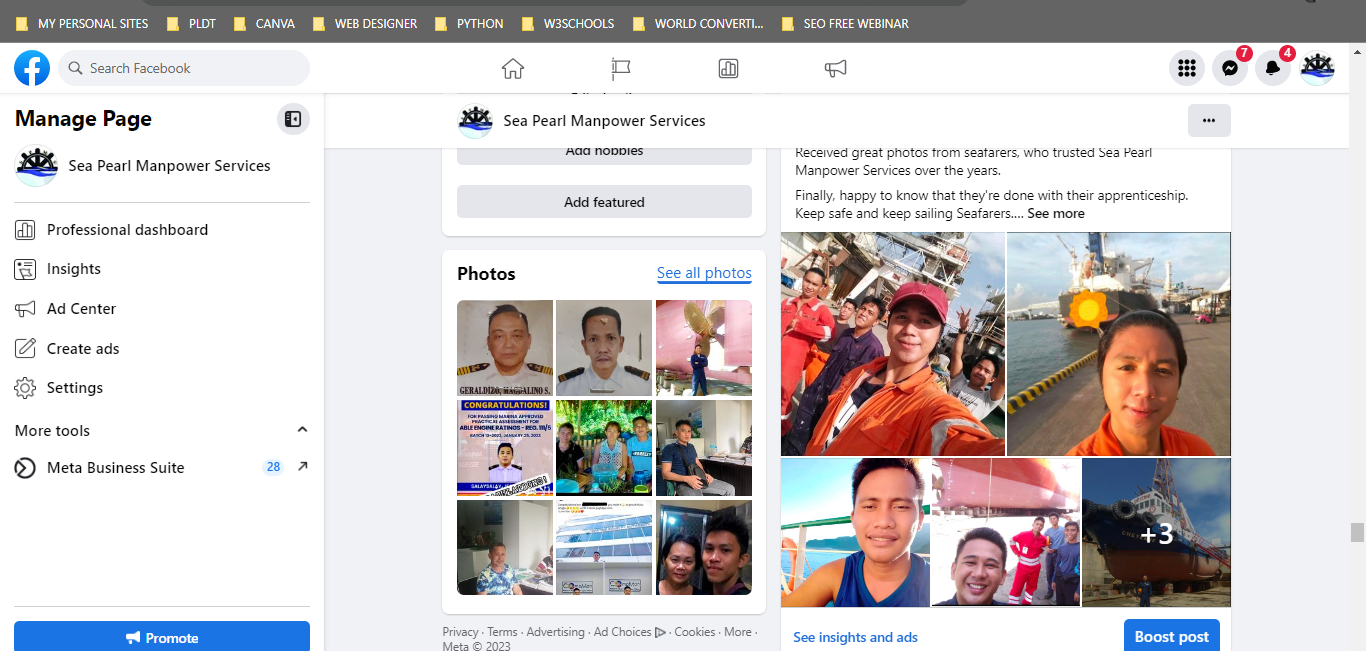Open the MY PERSONAL SITES bookmark folder
The width and height of the screenshot is (1366, 651).
pyautogui.click(x=82, y=23)
